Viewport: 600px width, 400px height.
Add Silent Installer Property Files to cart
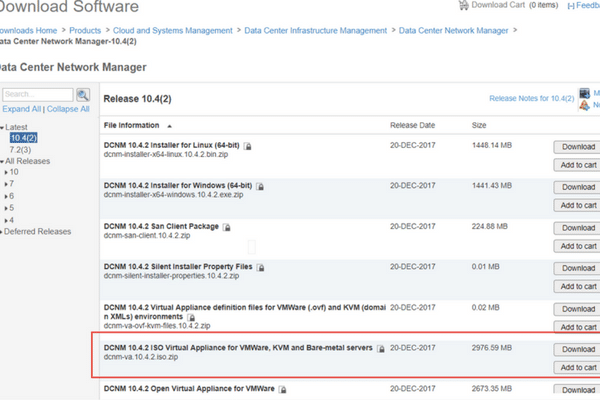click(x=578, y=287)
